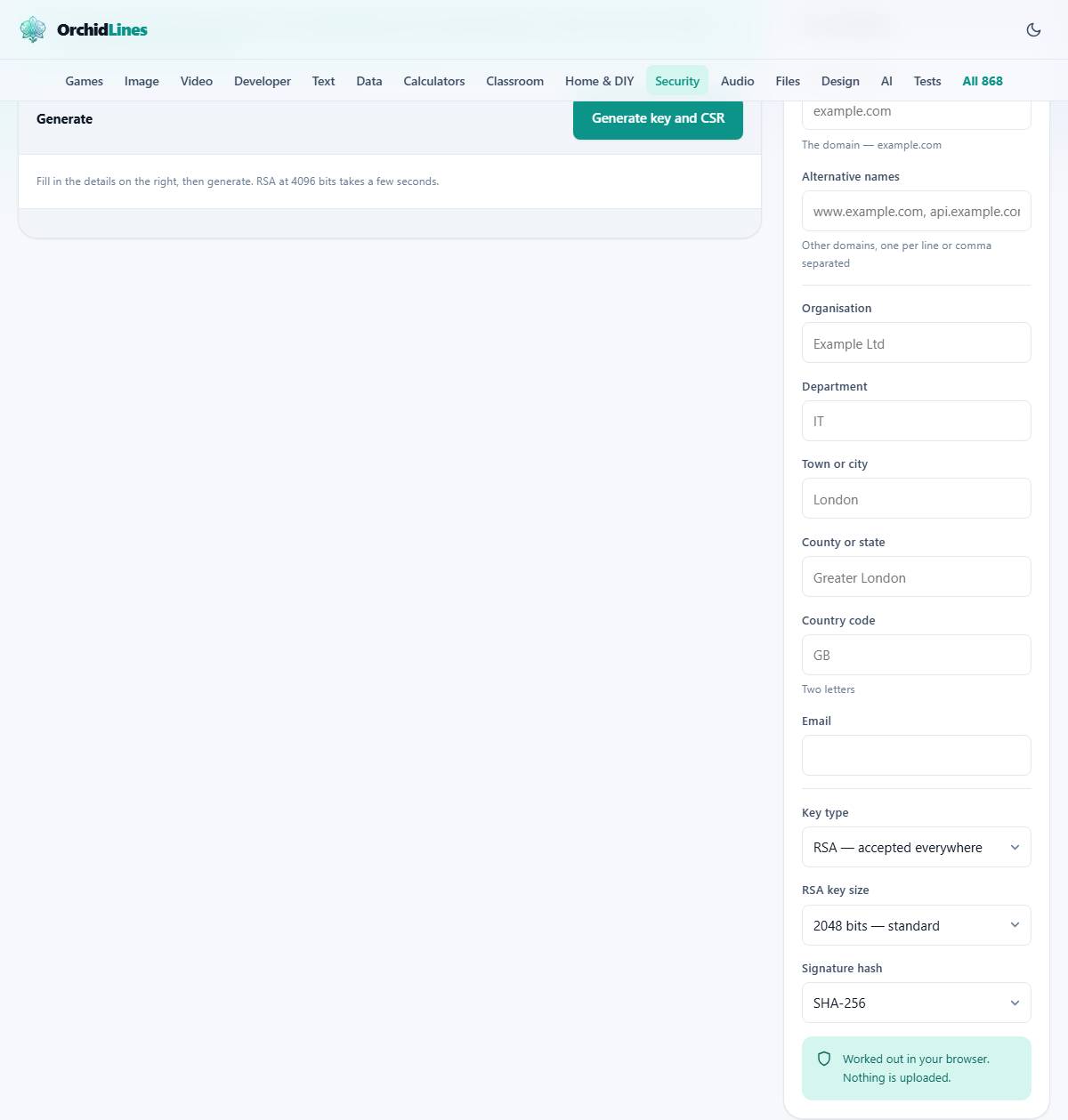Click the Organisation input field

point(917,342)
